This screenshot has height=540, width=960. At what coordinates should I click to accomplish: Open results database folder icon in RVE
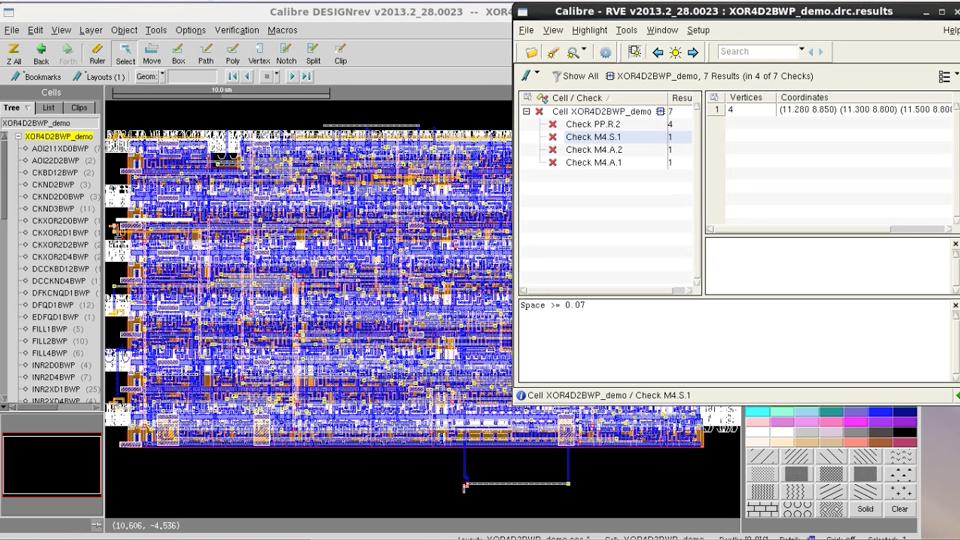pyautogui.click(x=531, y=53)
